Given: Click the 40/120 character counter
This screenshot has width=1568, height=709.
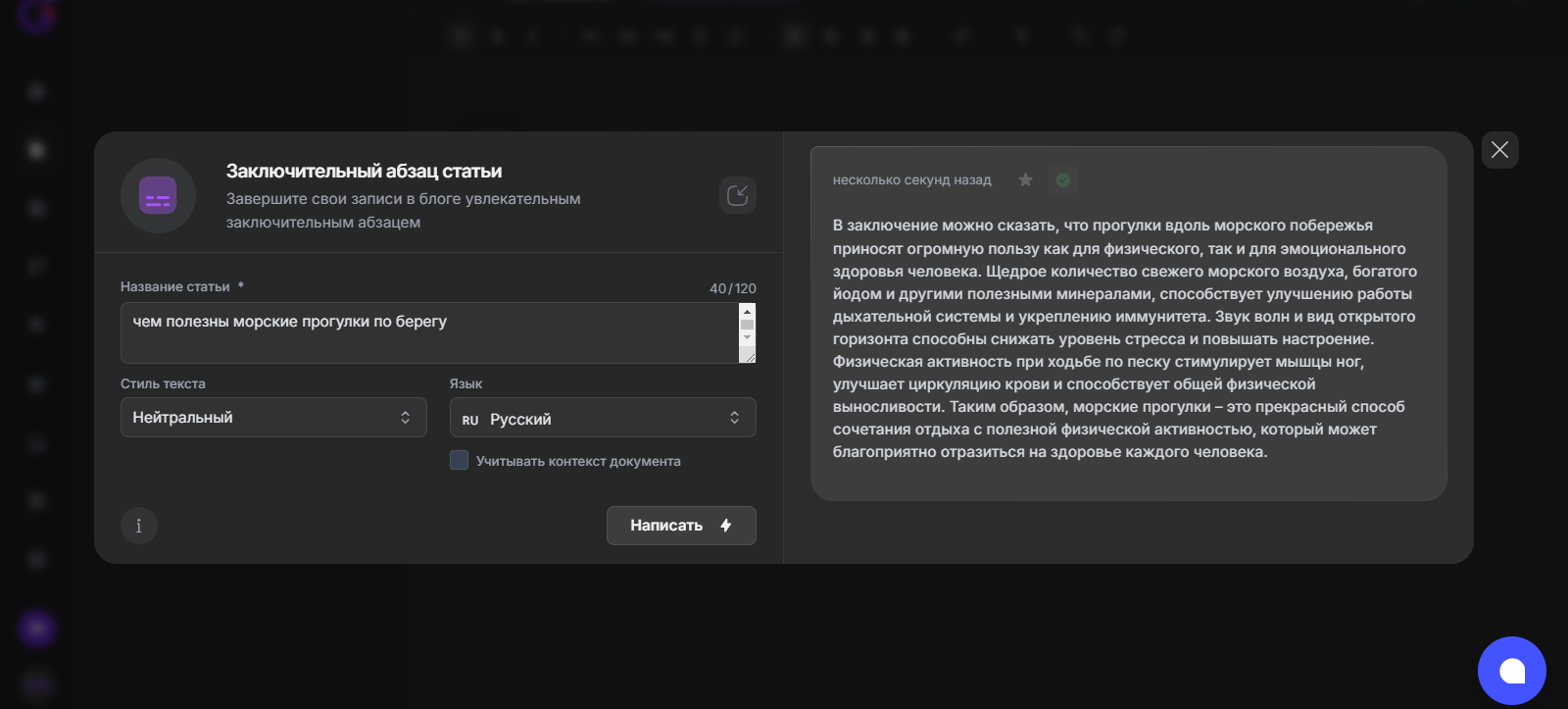Looking at the screenshot, I should (732, 288).
